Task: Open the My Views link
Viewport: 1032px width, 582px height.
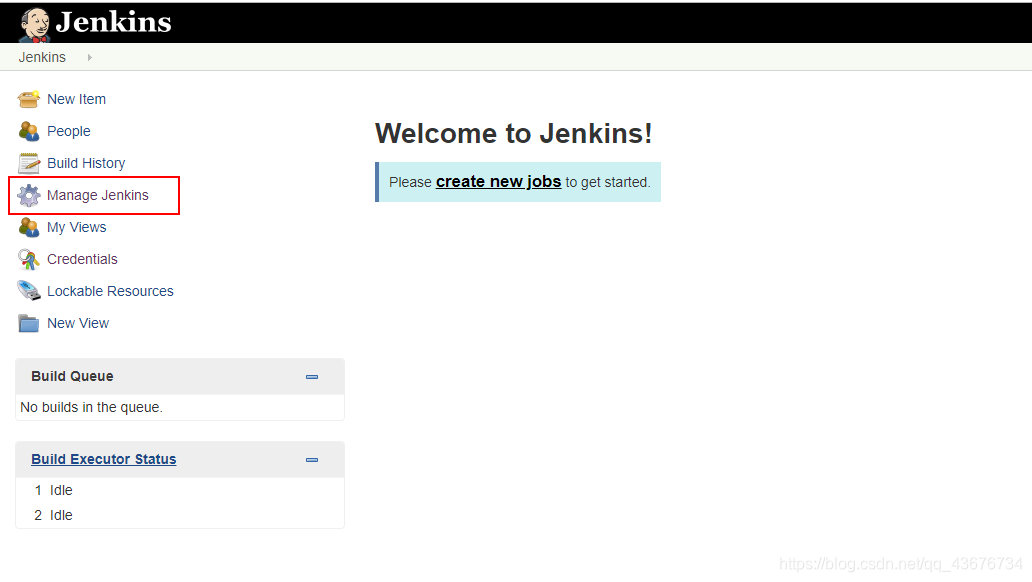Action: pyautogui.click(x=76, y=227)
